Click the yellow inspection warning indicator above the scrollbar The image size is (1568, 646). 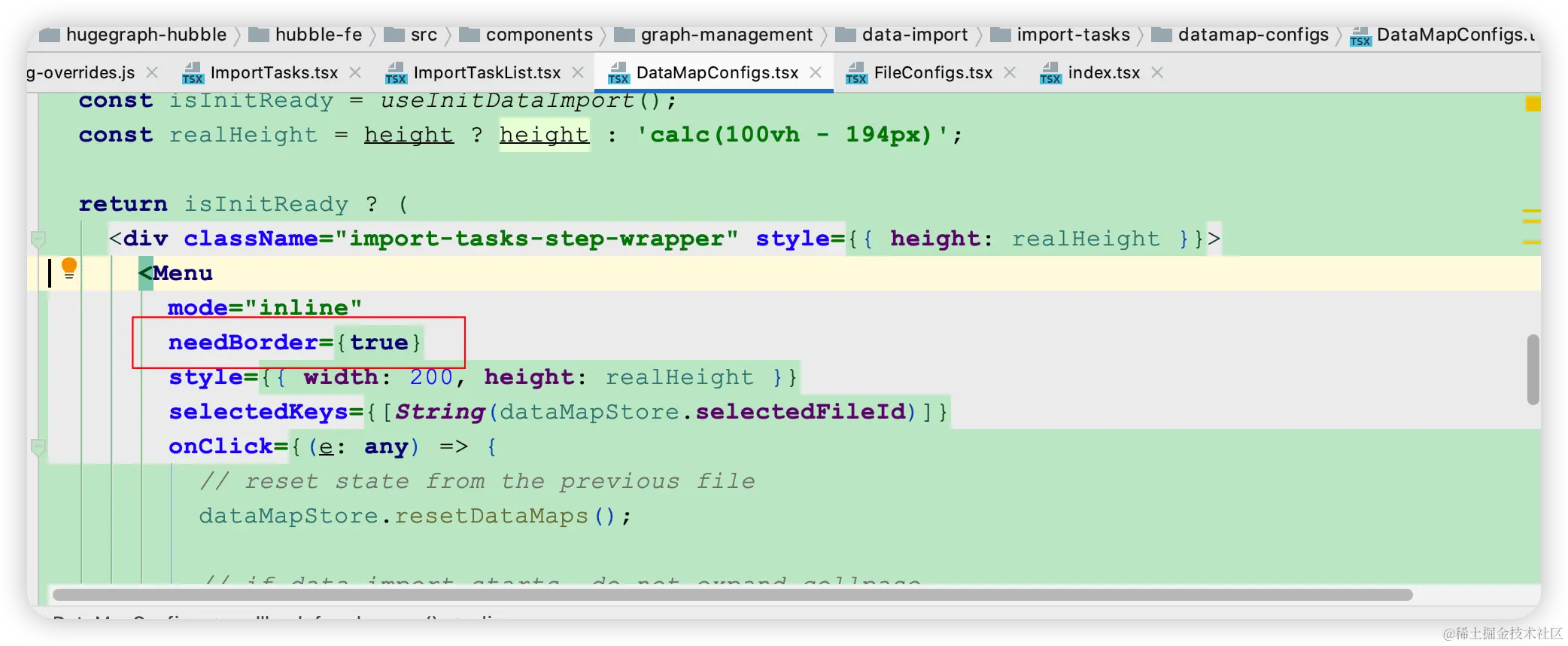pos(1533,104)
